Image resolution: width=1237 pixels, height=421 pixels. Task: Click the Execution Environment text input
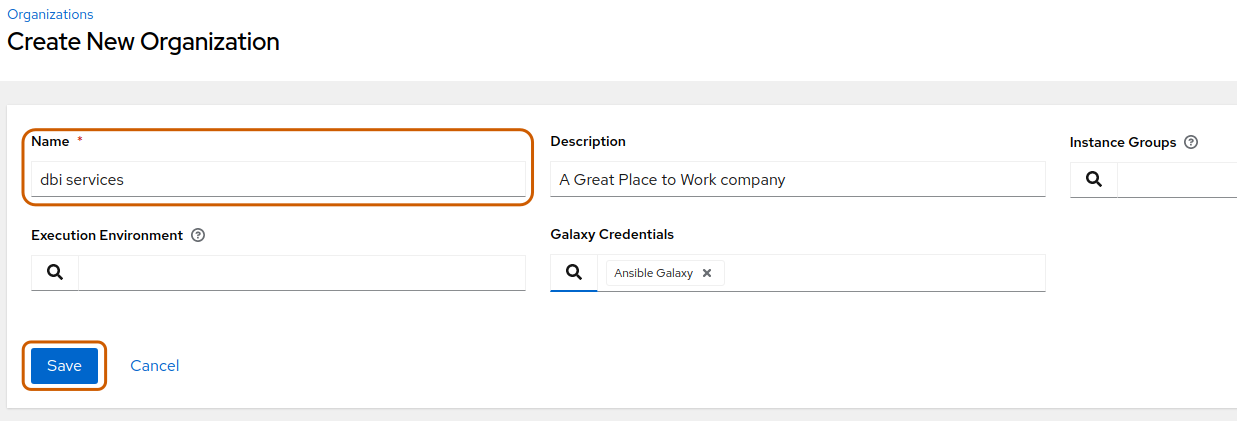[x=302, y=273]
